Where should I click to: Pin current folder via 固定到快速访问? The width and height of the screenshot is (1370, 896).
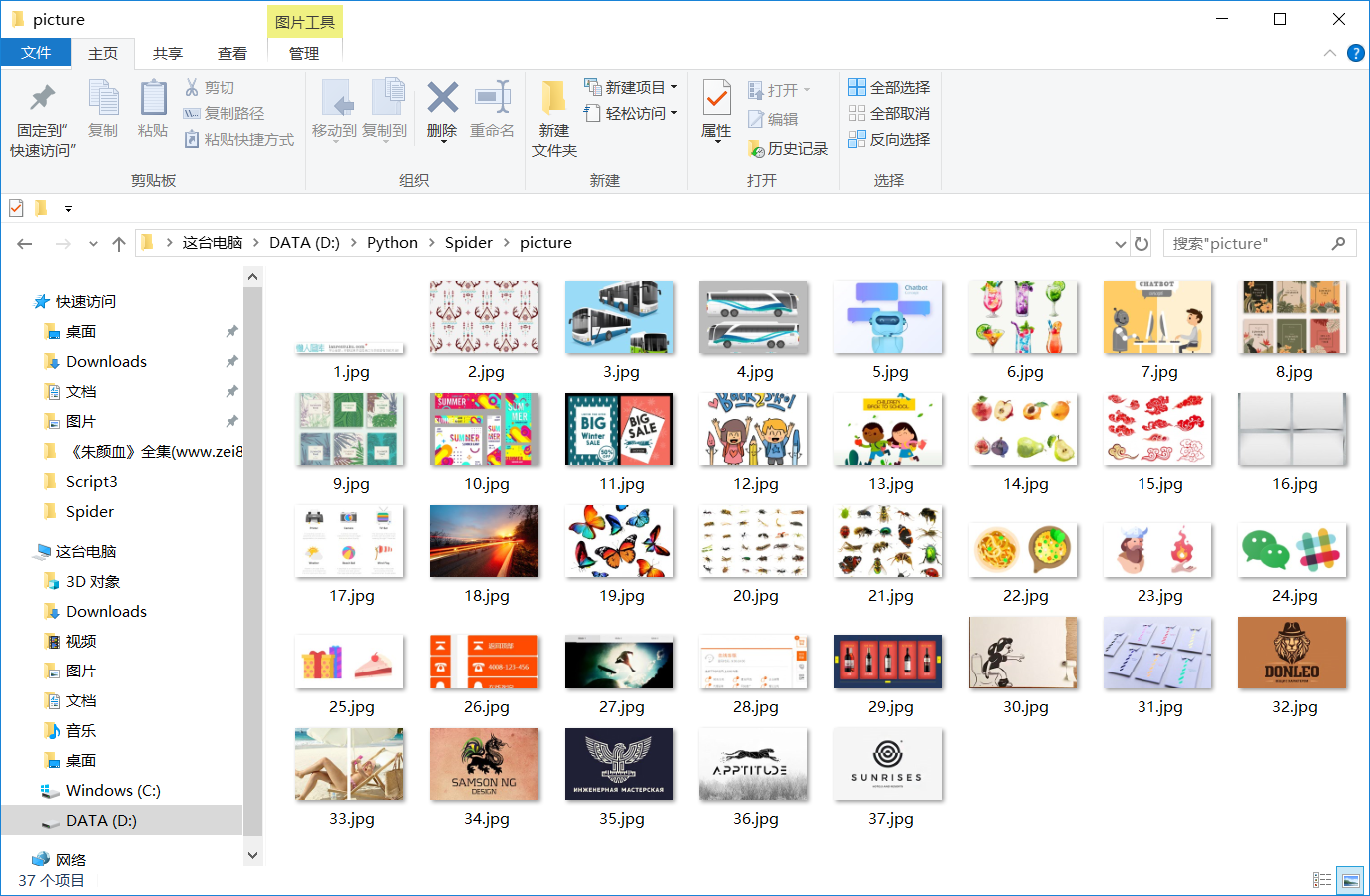click(x=38, y=110)
